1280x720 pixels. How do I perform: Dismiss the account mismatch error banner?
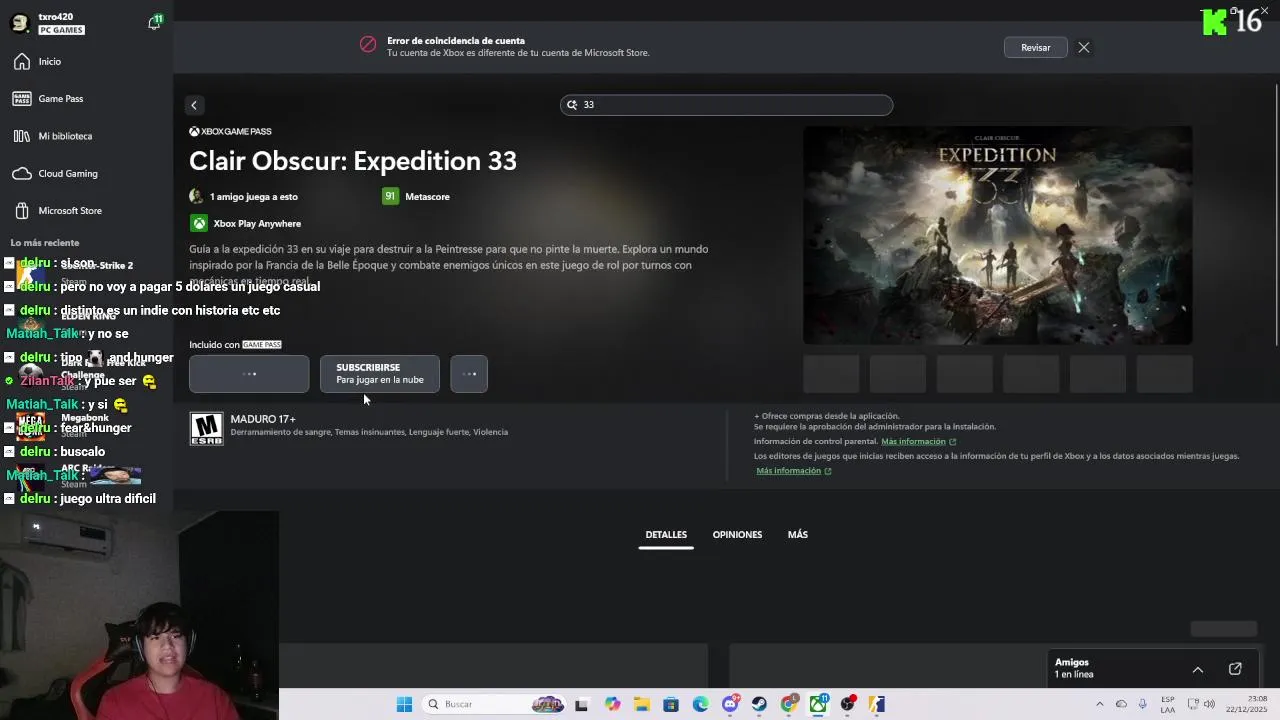point(1084,47)
